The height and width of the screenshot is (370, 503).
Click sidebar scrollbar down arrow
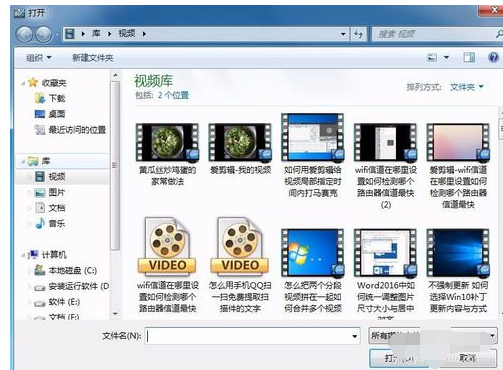pyautogui.click(x=115, y=313)
